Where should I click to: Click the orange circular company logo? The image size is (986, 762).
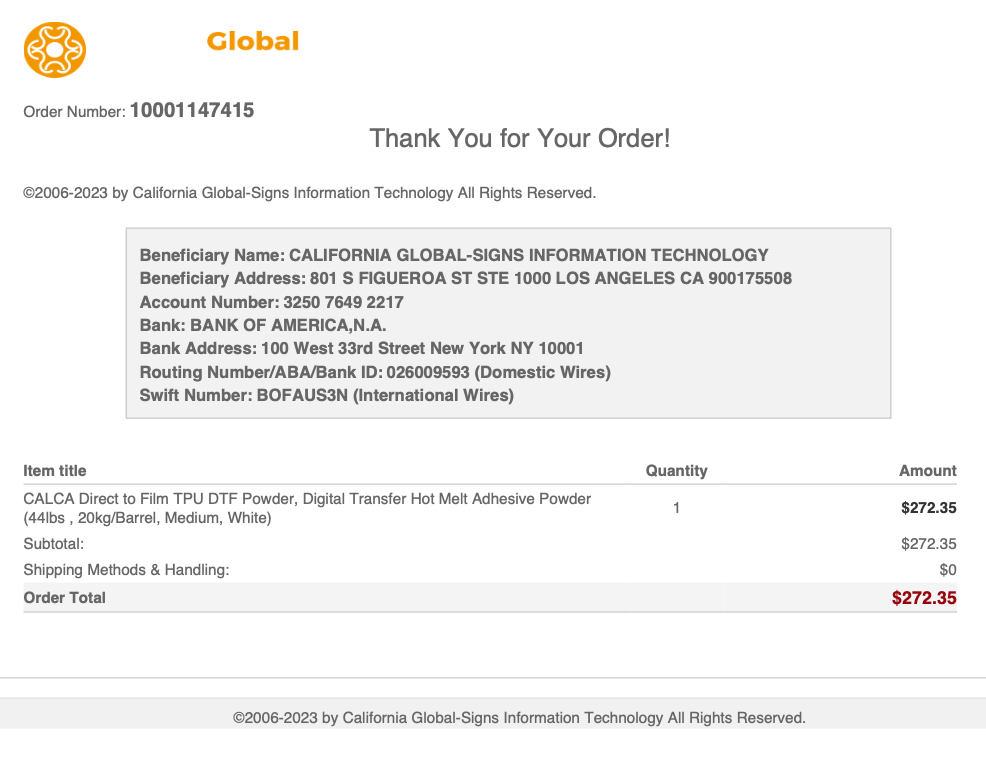[55, 50]
